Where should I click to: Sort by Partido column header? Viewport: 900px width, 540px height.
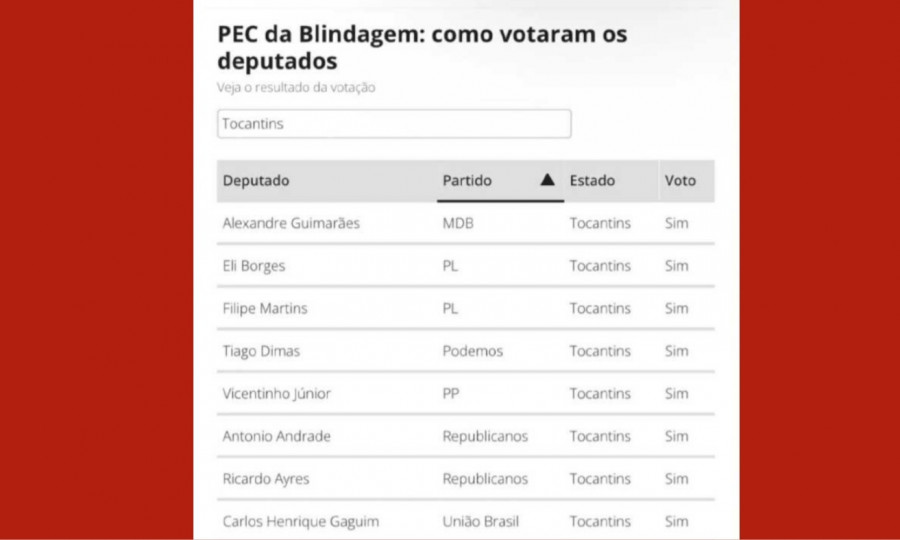tap(467, 181)
